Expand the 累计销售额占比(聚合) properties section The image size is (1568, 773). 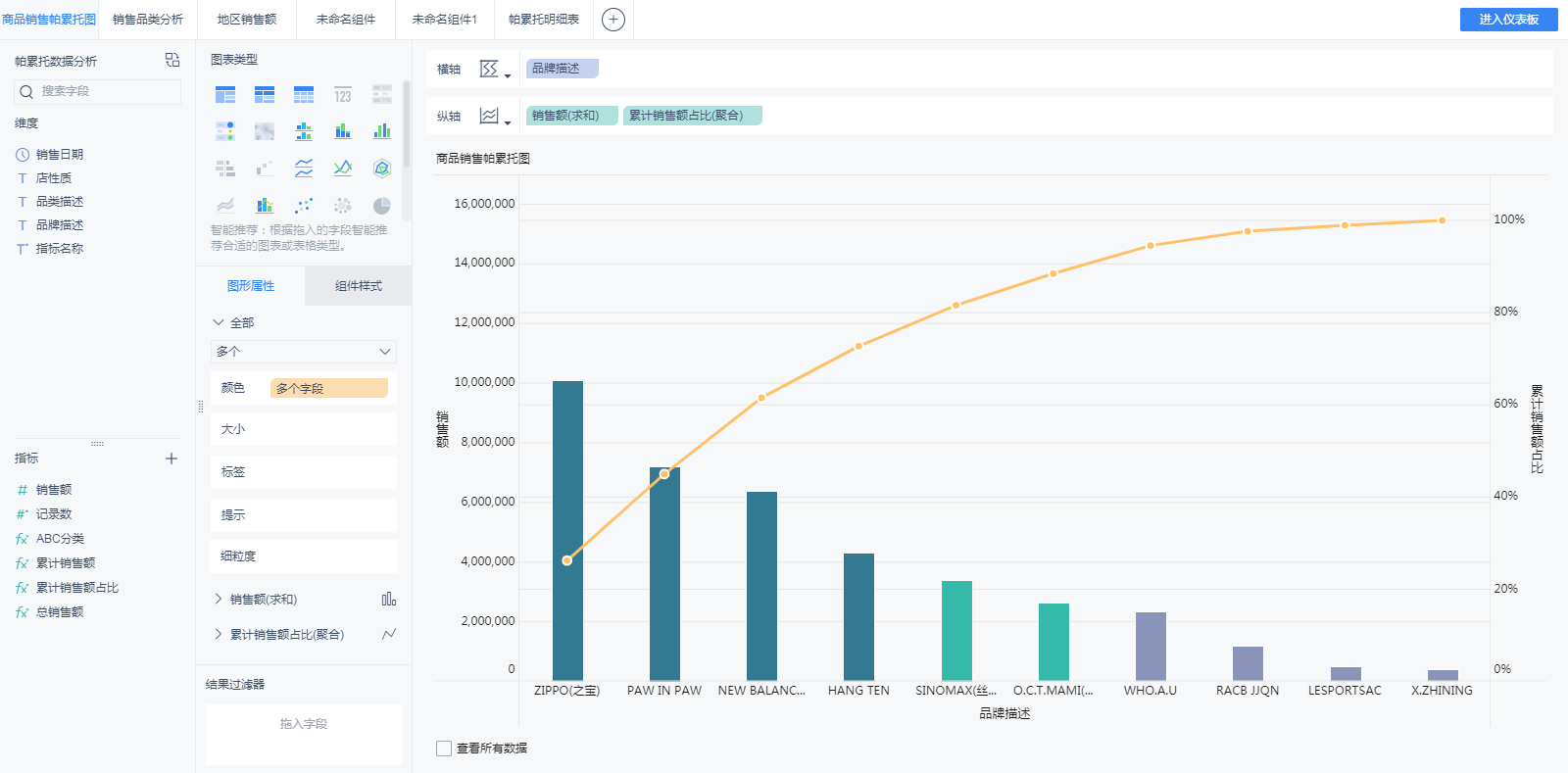218,634
